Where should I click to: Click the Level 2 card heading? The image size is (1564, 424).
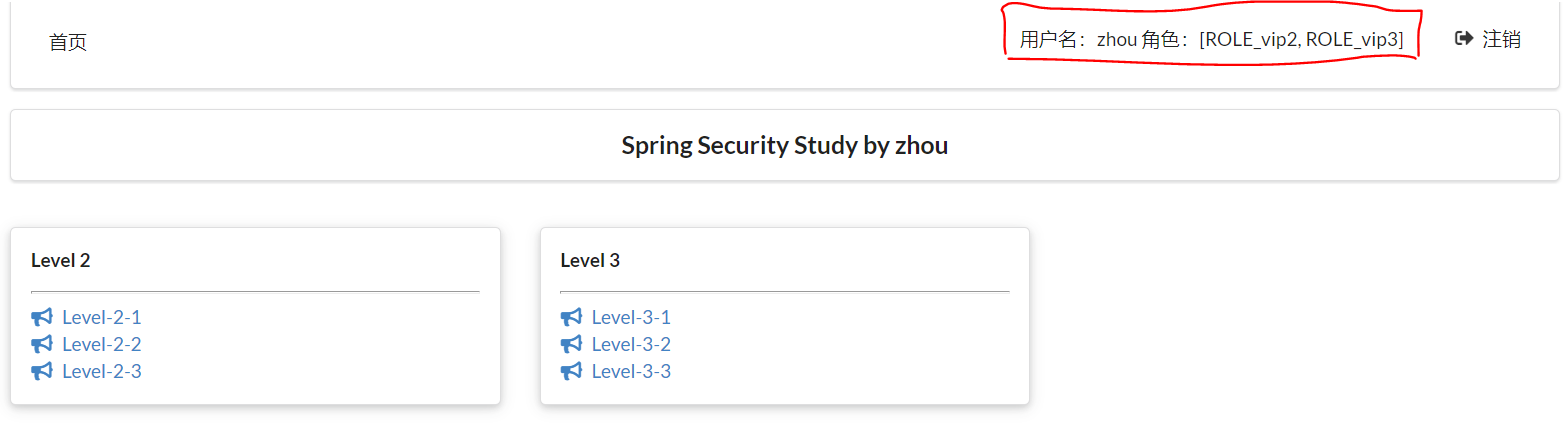point(61,261)
